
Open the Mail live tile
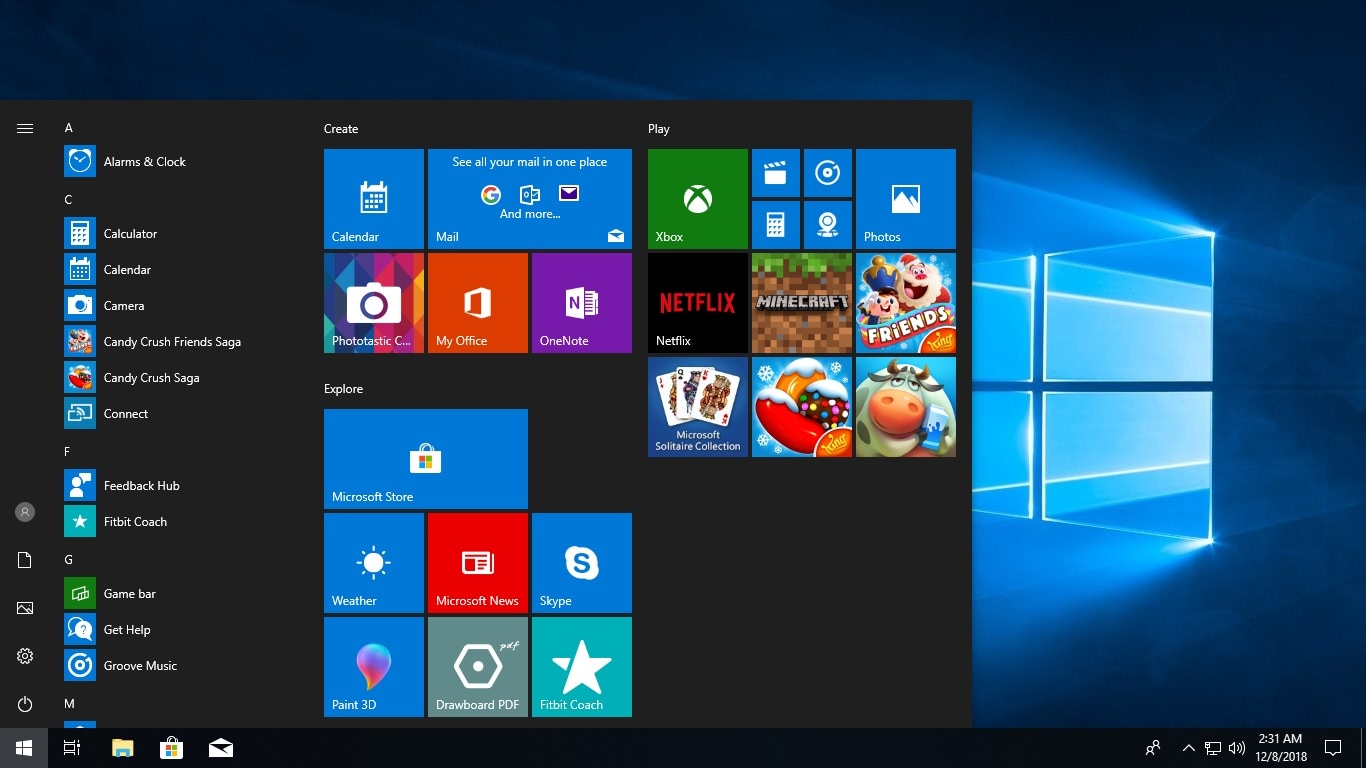click(x=530, y=199)
